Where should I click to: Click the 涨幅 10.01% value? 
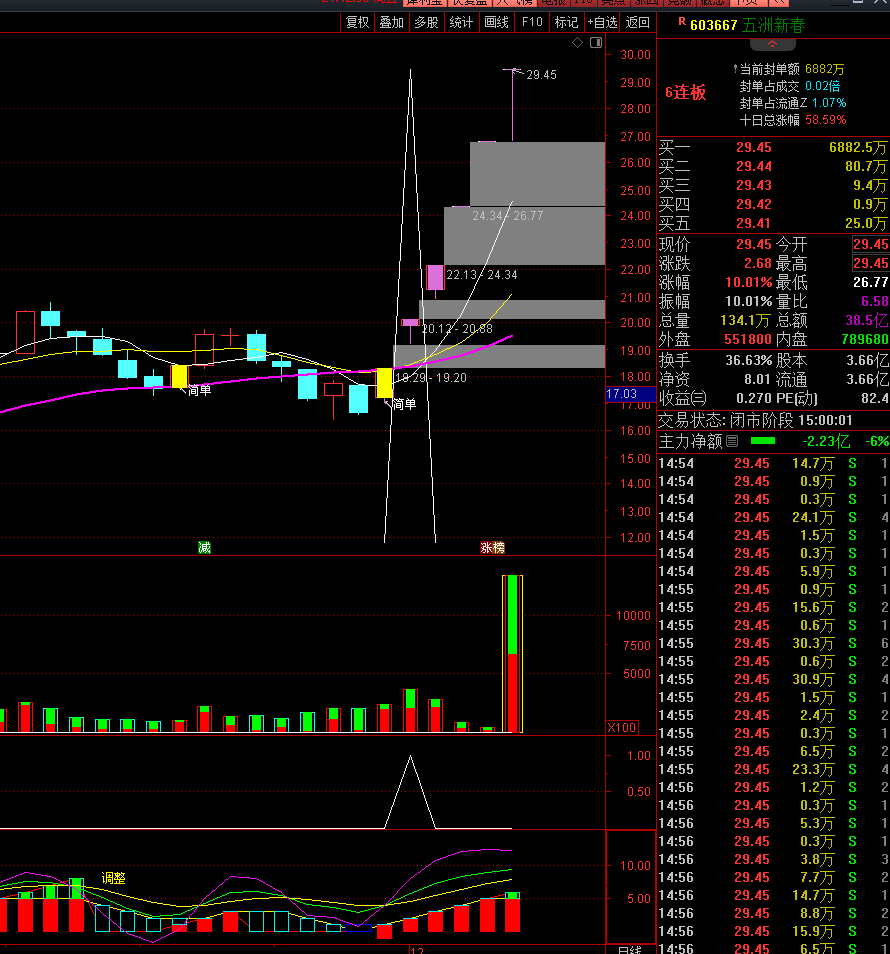(748, 283)
